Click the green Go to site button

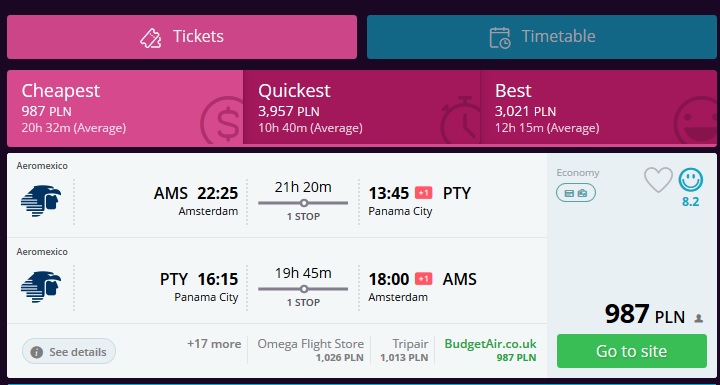631,351
